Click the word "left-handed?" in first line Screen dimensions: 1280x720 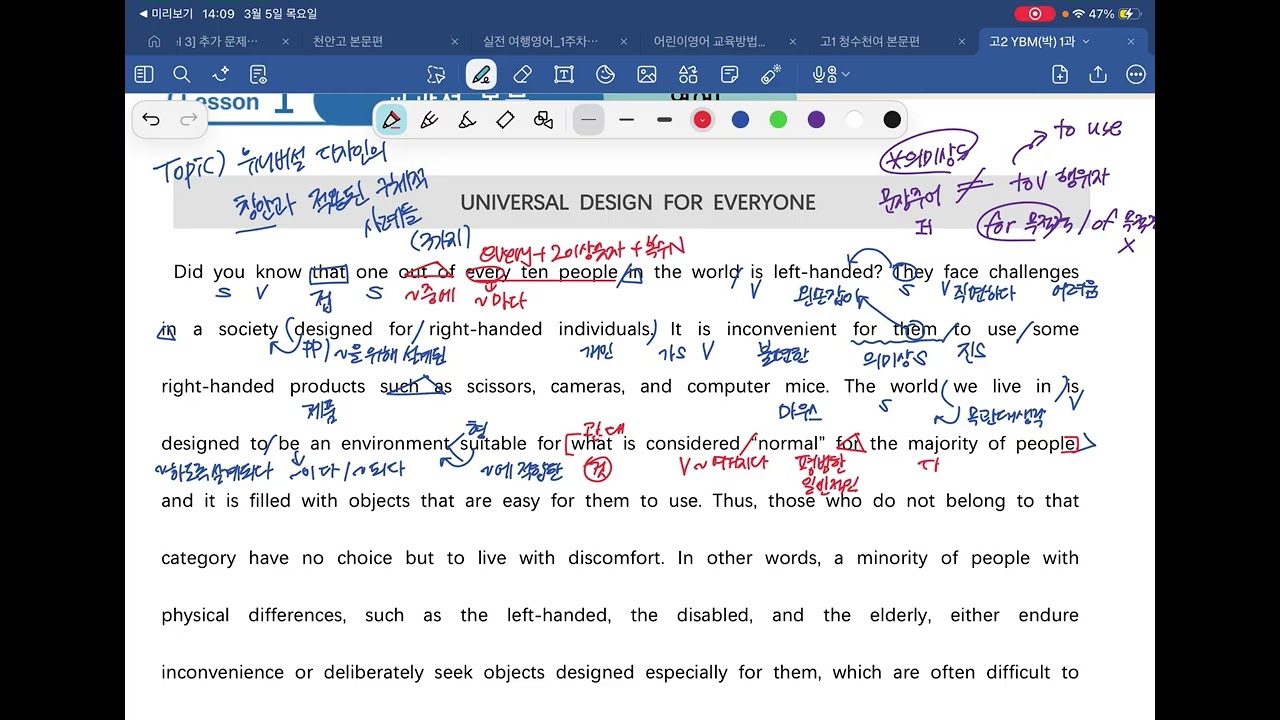click(828, 272)
